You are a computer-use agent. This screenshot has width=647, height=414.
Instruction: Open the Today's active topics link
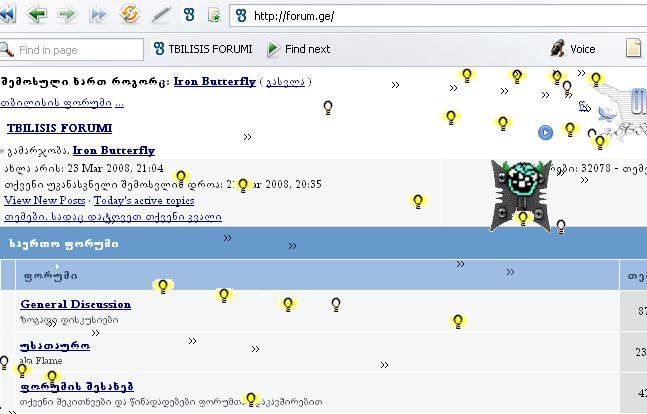(x=144, y=200)
